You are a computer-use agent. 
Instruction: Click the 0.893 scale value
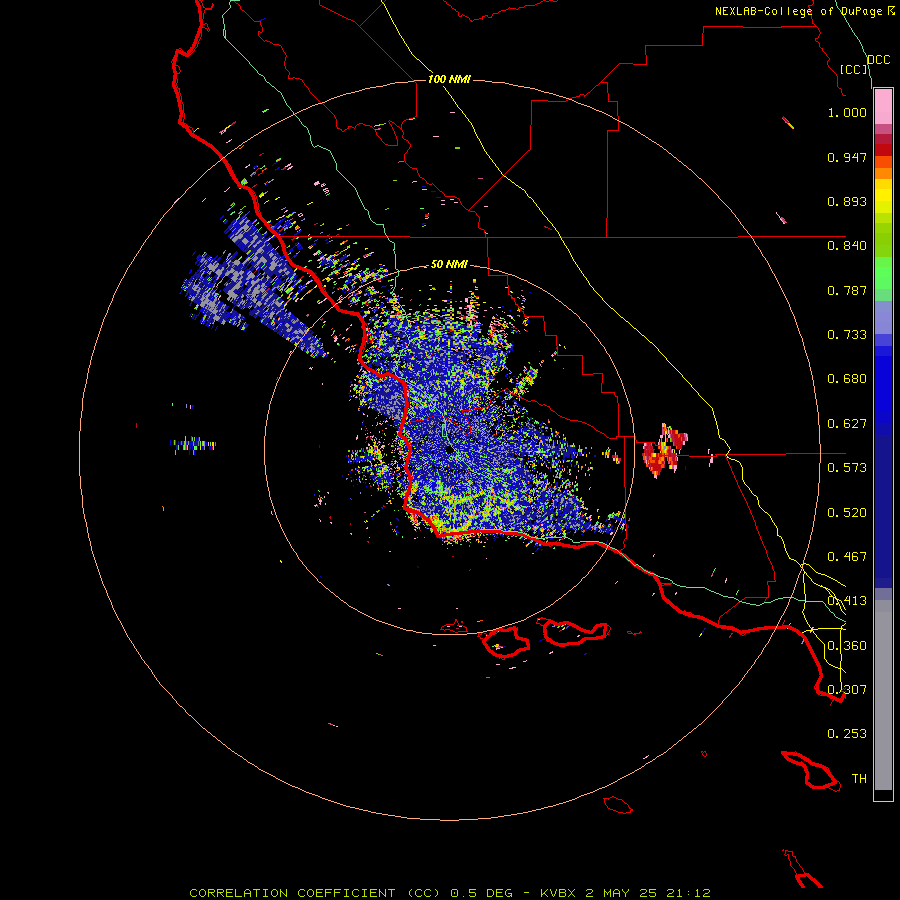pos(847,201)
